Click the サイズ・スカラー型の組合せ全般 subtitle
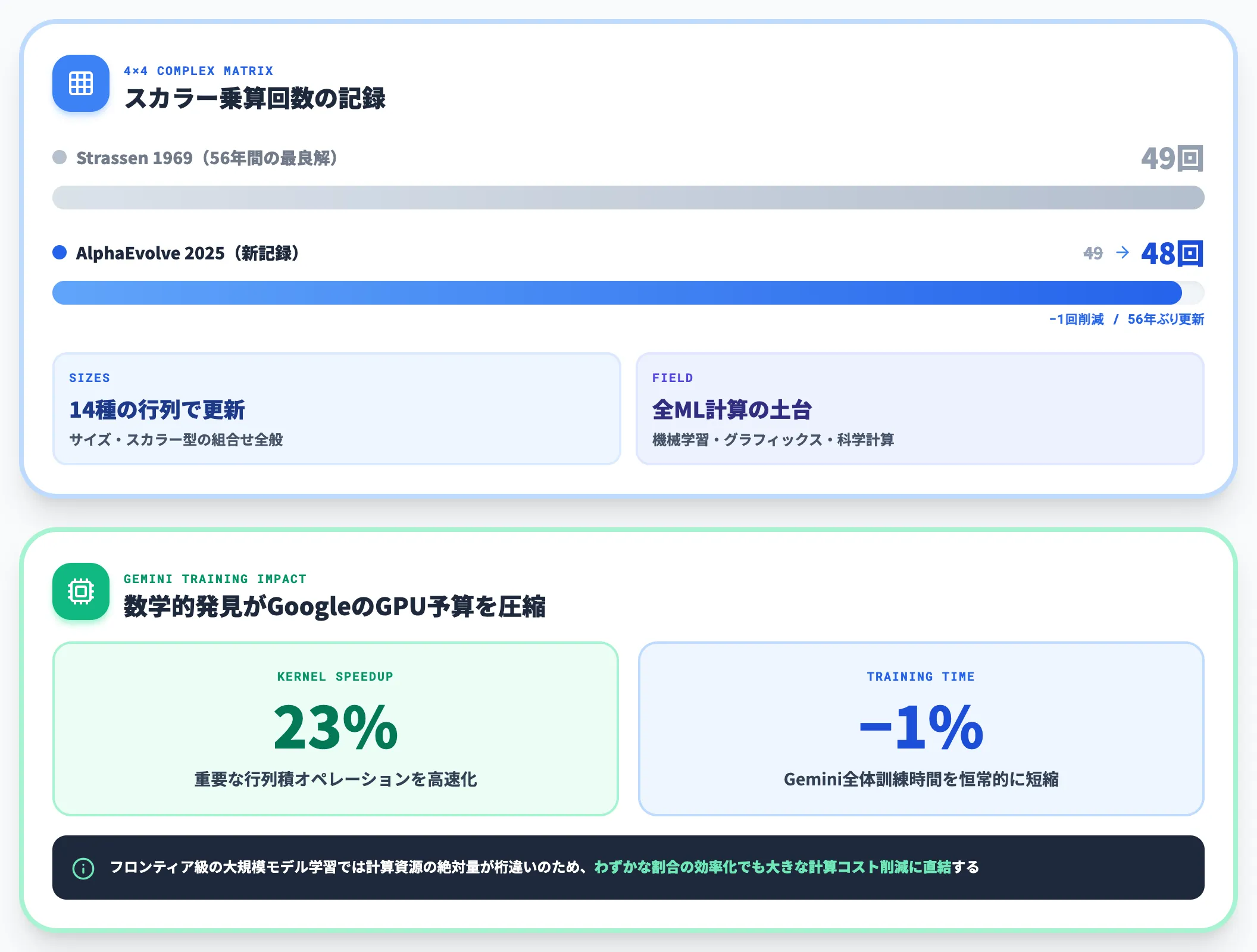The height and width of the screenshot is (952, 1257). pyautogui.click(x=176, y=440)
